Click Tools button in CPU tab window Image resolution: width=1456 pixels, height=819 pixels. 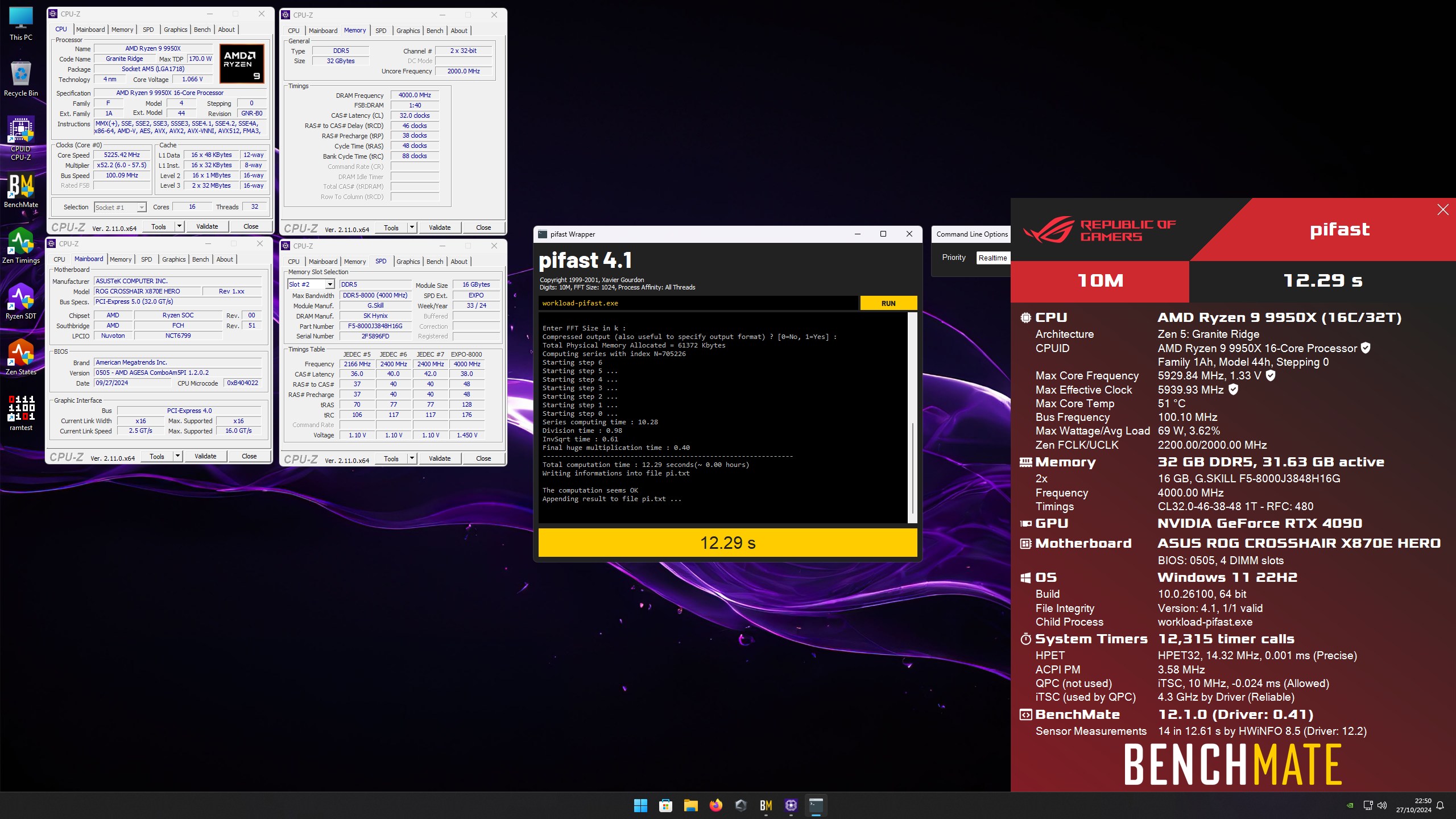tap(159, 226)
